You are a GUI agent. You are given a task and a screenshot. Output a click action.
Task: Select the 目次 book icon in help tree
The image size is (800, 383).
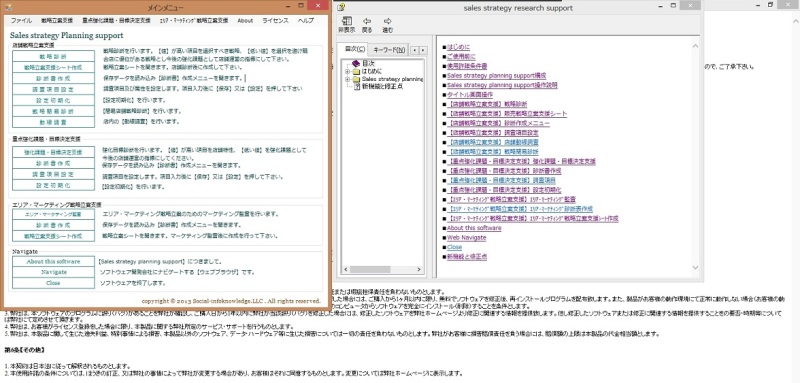[x=356, y=64]
